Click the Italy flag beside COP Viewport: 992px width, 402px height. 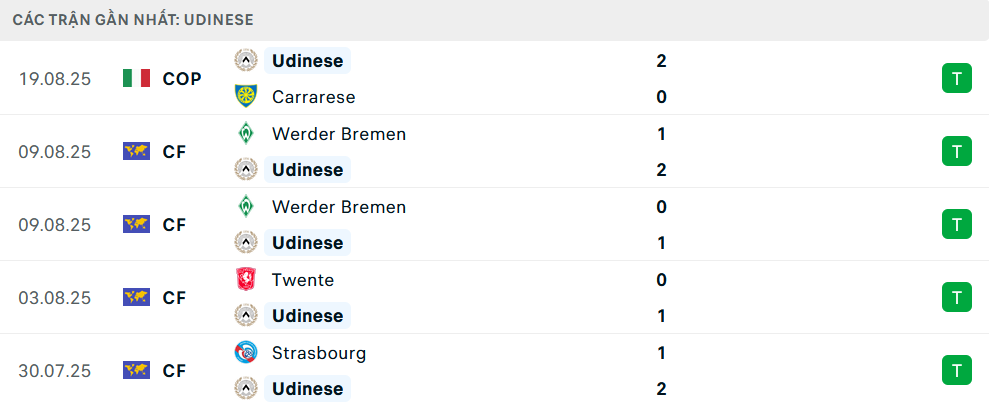136,79
